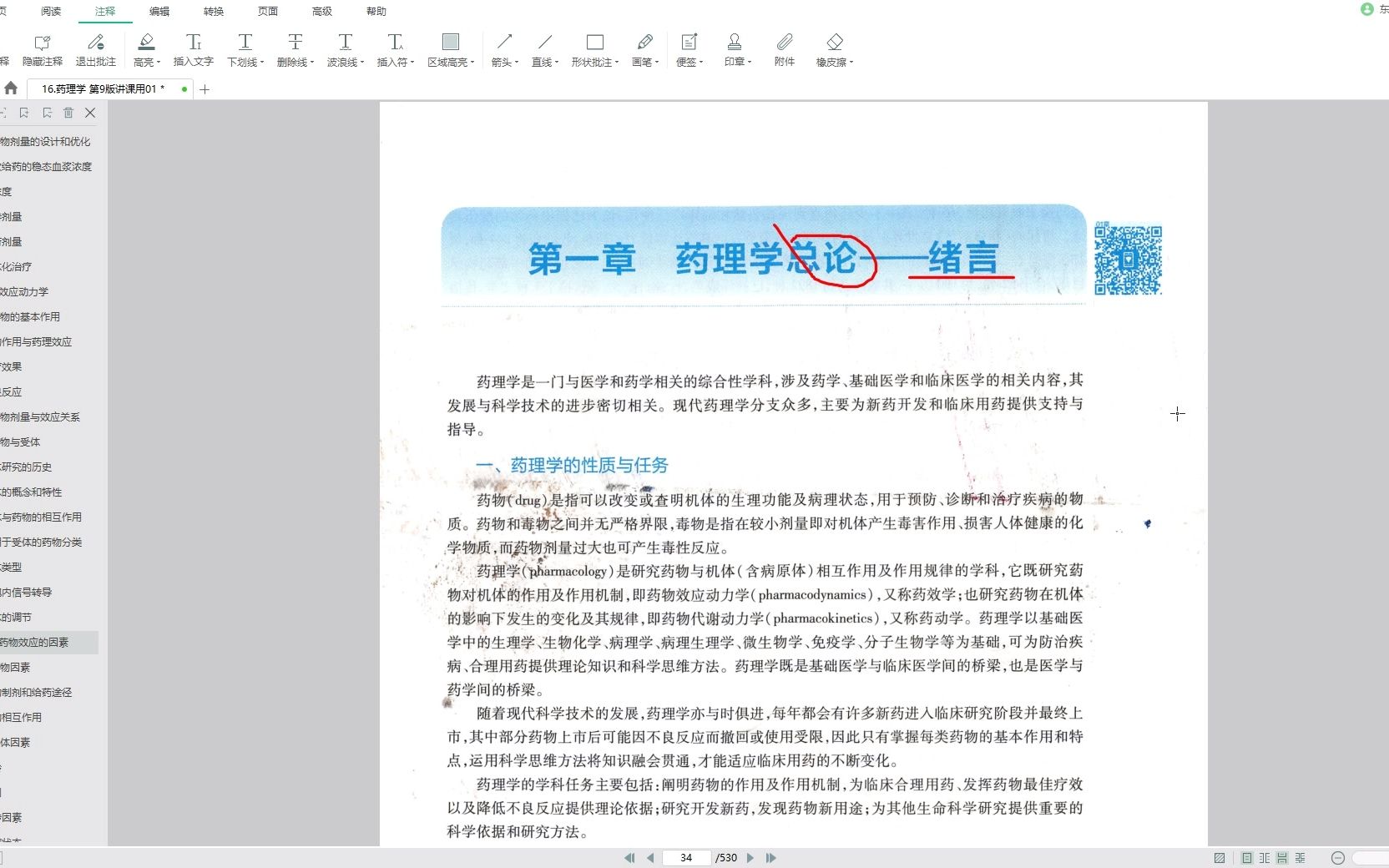The image size is (1389, 868).
Task: Open the 转换 menu tab
Action: pyautogui.click(x=214, y=12)
